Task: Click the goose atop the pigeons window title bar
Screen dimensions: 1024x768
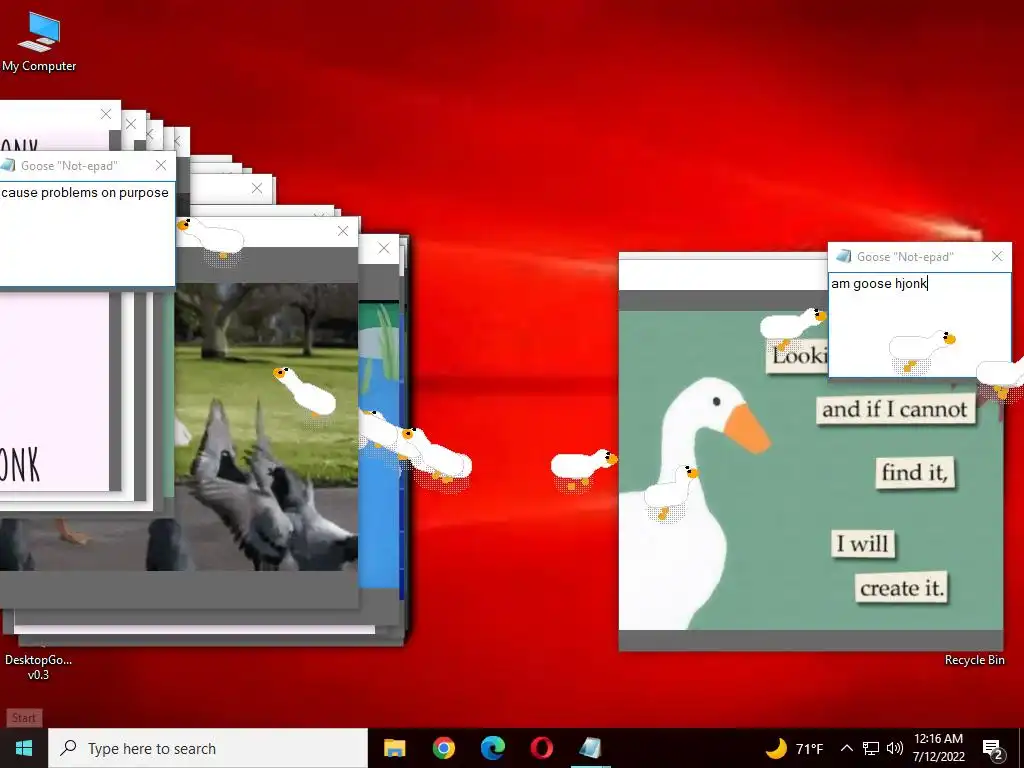Action: tap(210, 239)
